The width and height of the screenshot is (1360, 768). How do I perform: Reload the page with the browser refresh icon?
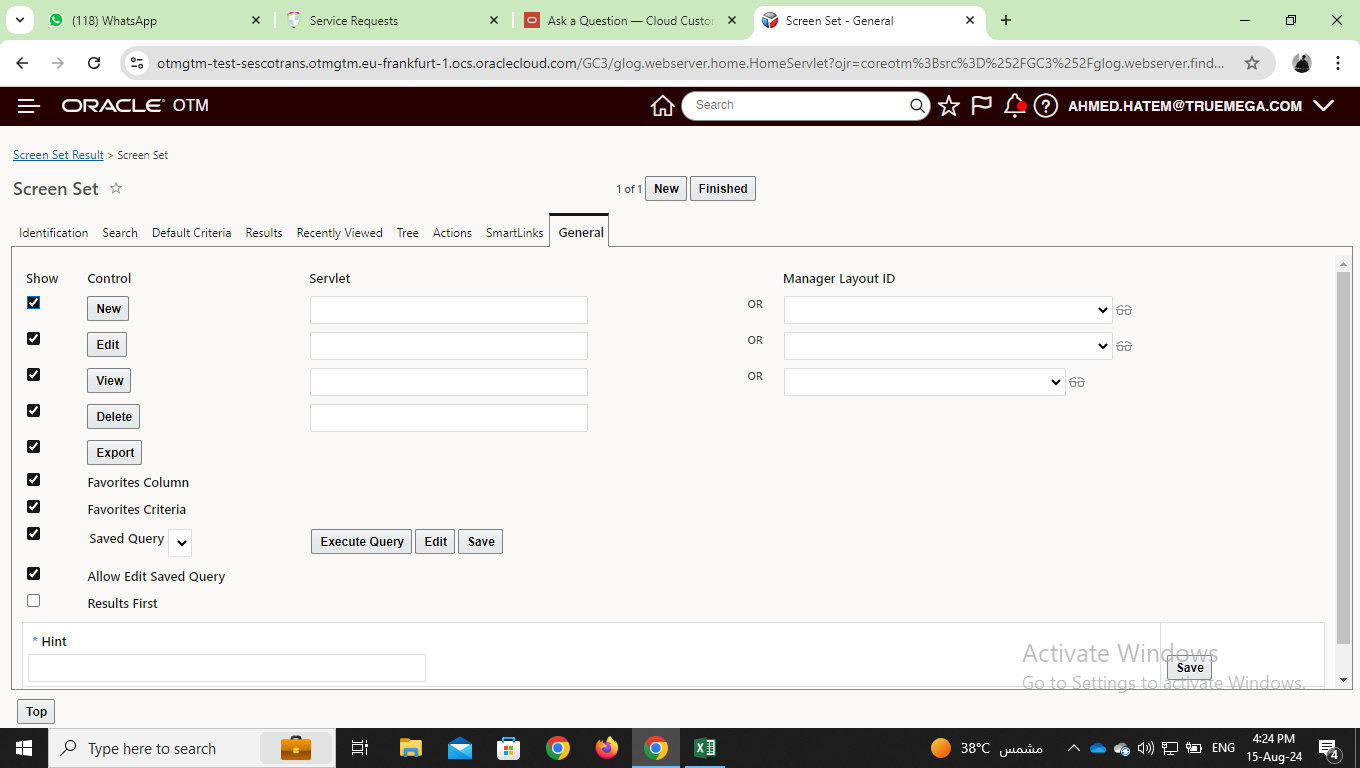(94, 63)
